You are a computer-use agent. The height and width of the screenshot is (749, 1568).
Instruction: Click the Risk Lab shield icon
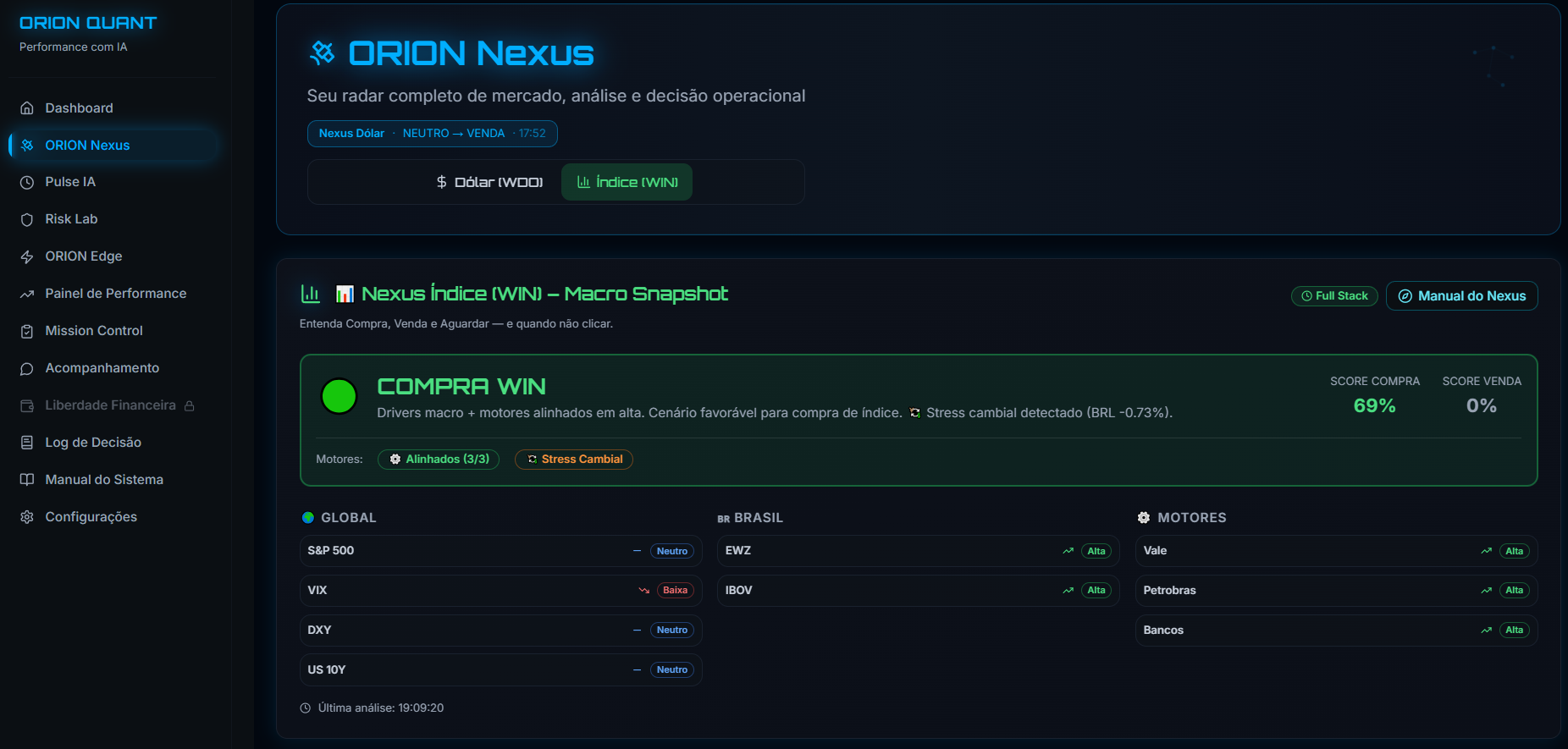click(27, 219)
